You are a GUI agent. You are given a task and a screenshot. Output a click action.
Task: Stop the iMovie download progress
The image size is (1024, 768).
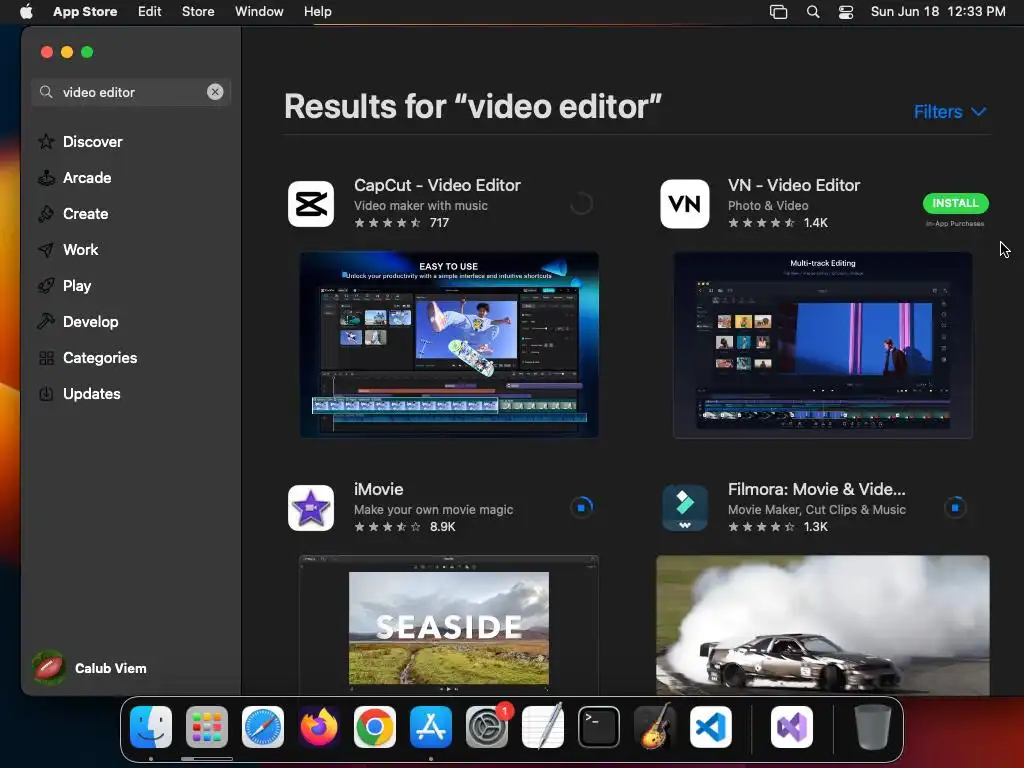click(581, 507)
